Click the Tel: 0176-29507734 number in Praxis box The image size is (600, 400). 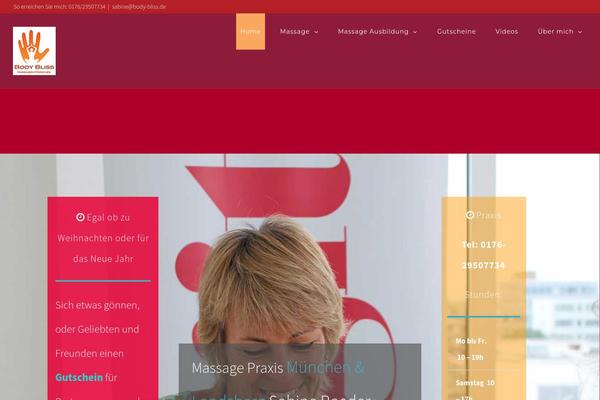(x=483, y=255)
